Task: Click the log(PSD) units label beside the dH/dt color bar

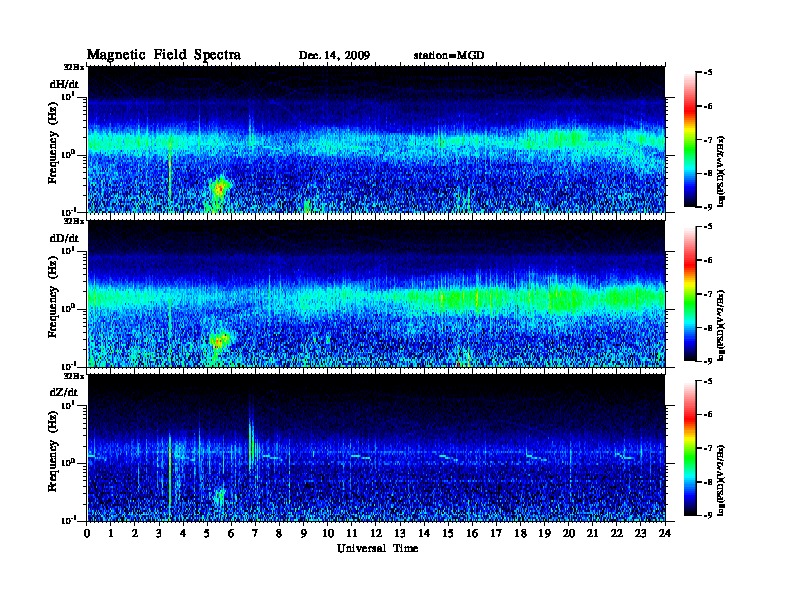Action: point(721,171)
